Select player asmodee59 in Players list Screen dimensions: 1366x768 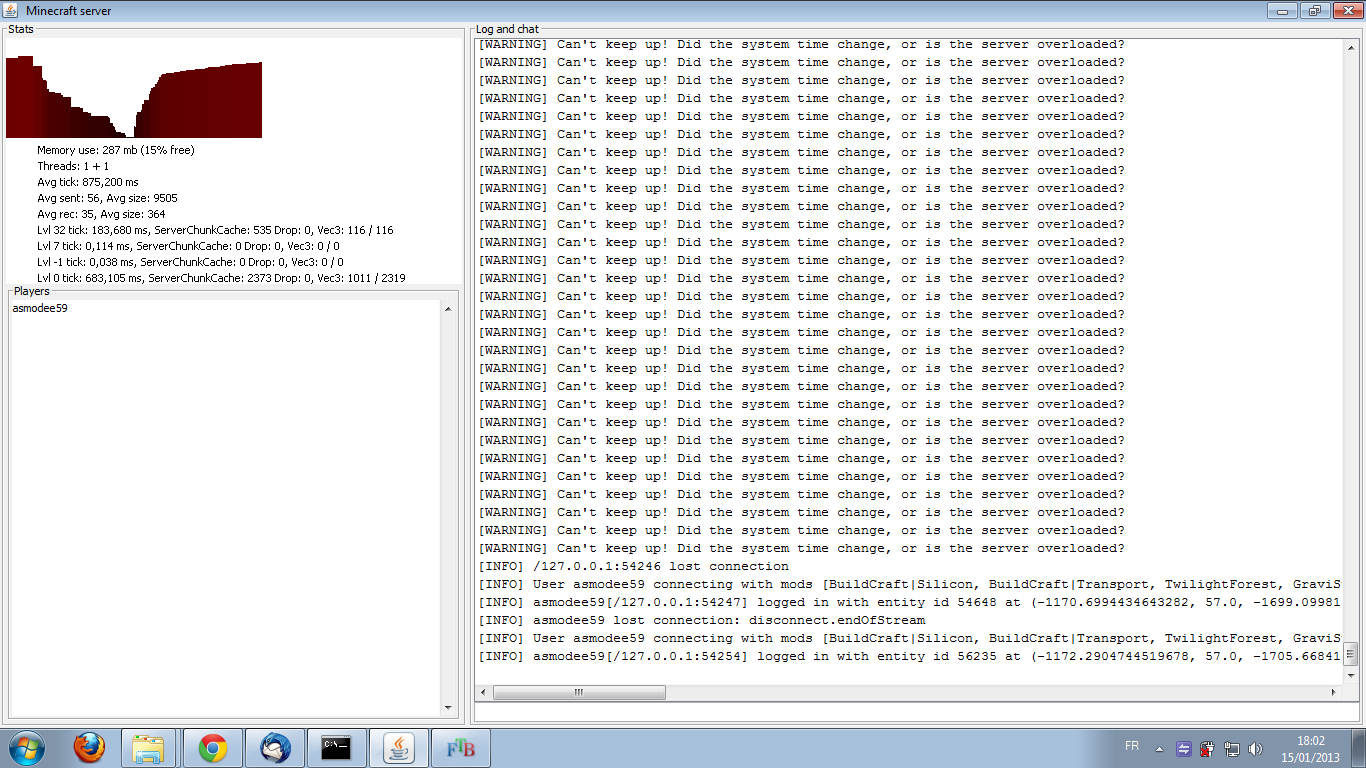40,309
